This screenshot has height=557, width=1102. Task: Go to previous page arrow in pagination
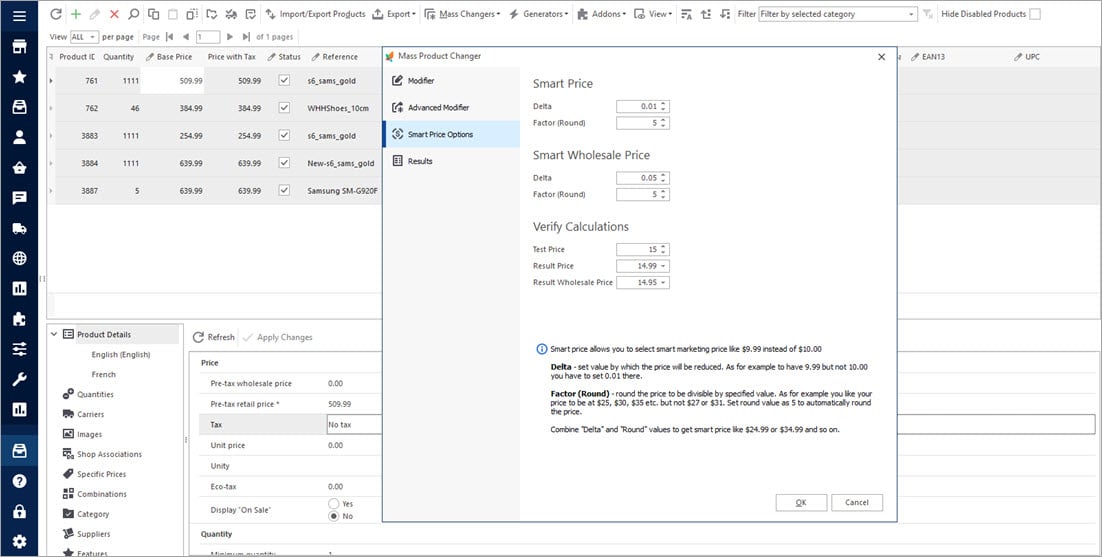coord(186,37)
